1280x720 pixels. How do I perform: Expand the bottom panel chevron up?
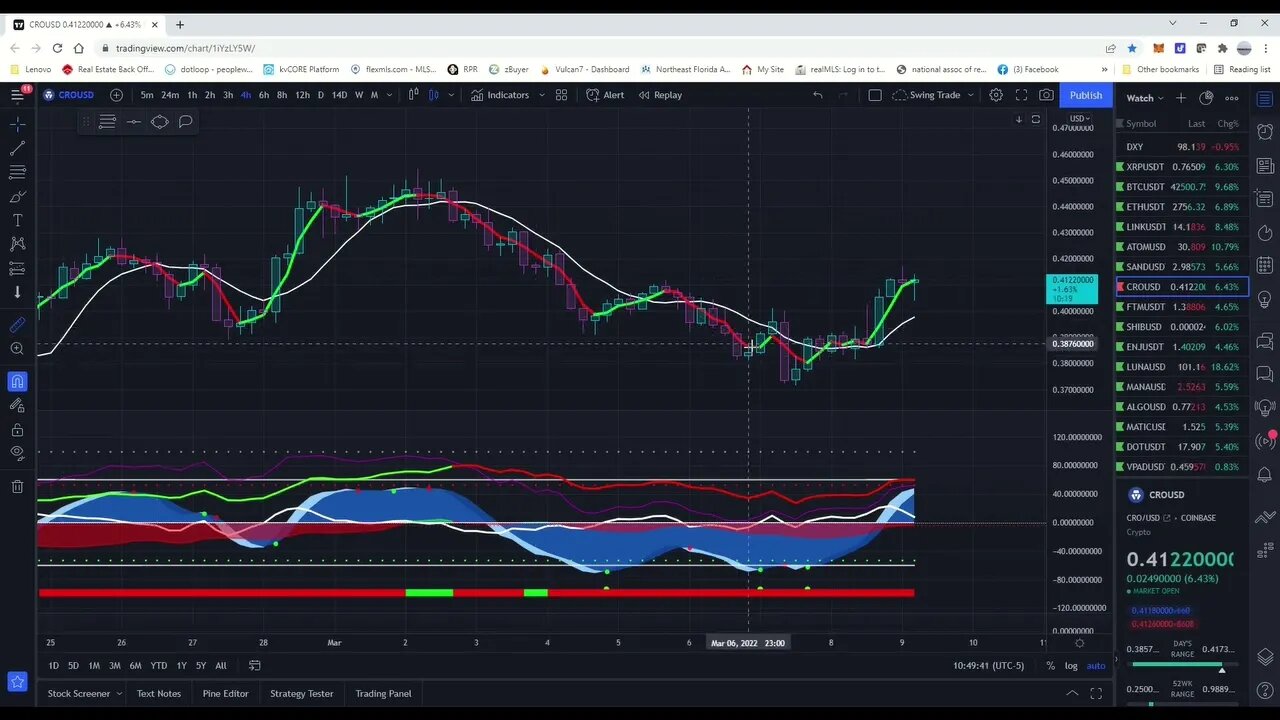(1072, 693)
